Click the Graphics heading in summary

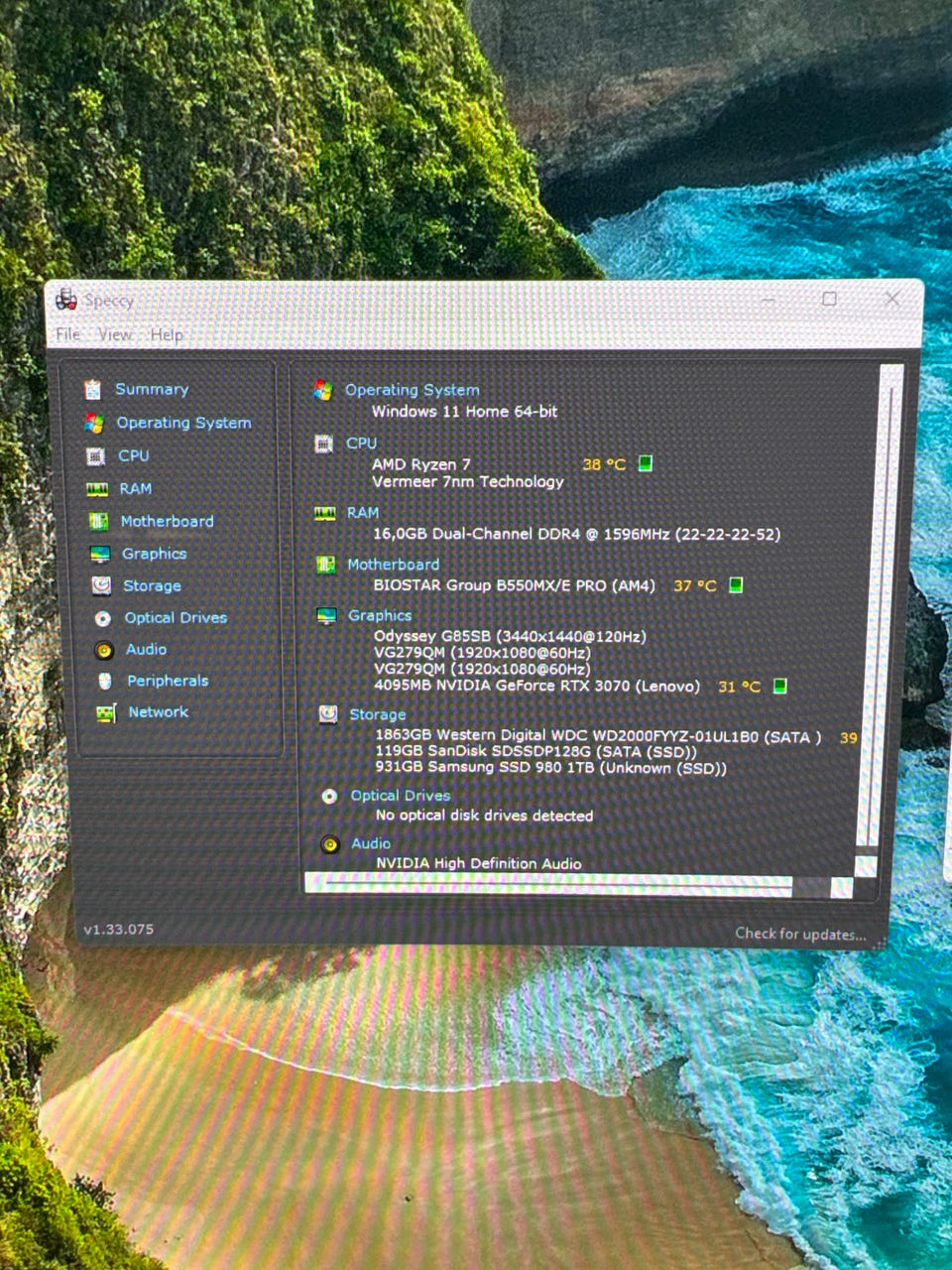380,615
